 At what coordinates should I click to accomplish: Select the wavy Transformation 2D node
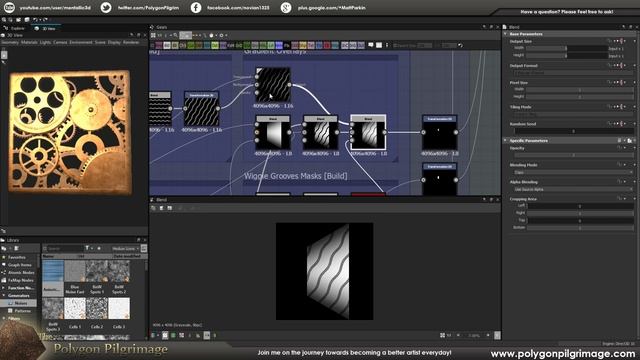click(201, 109)
